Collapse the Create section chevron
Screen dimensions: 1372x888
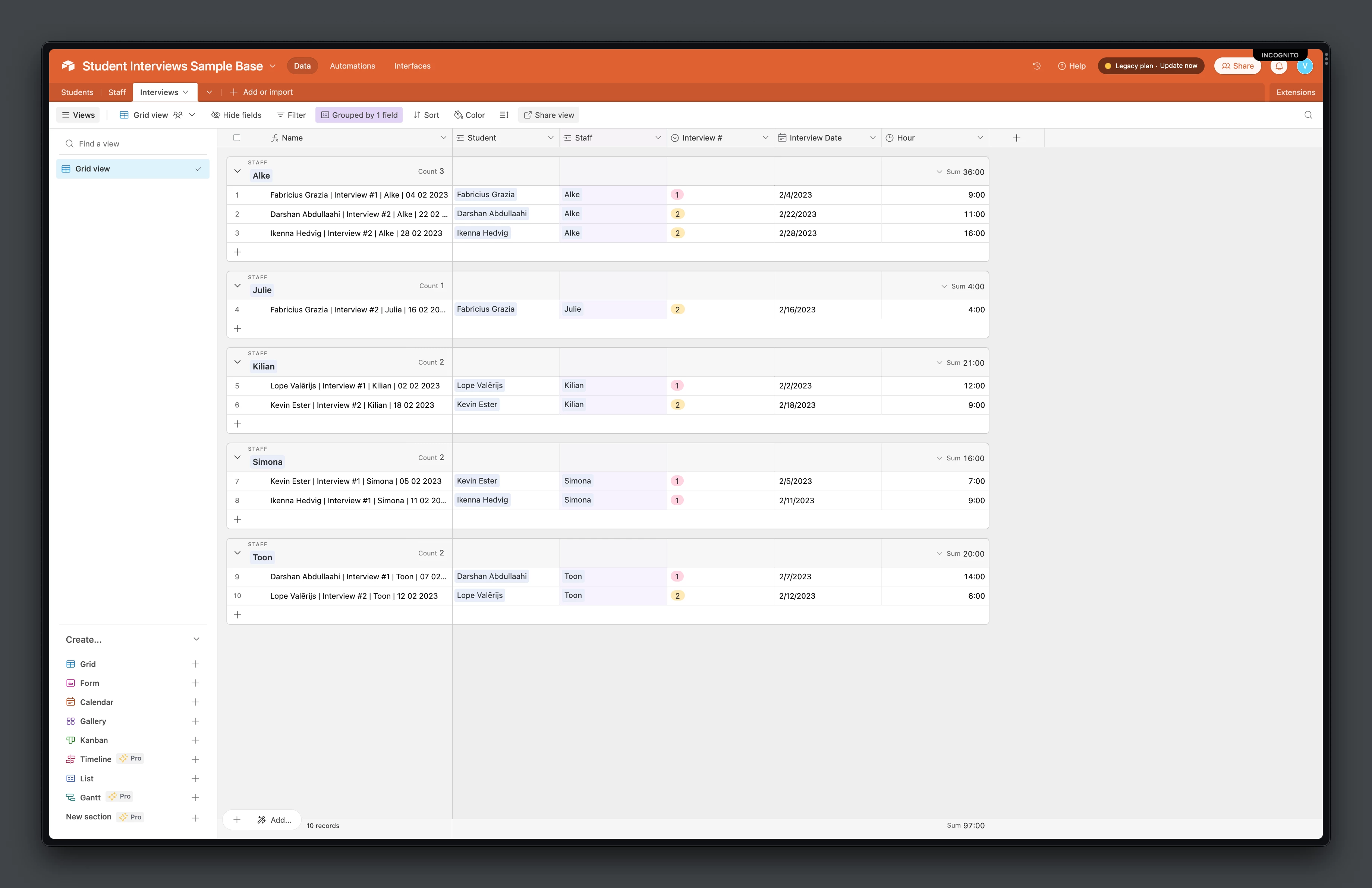196,639
